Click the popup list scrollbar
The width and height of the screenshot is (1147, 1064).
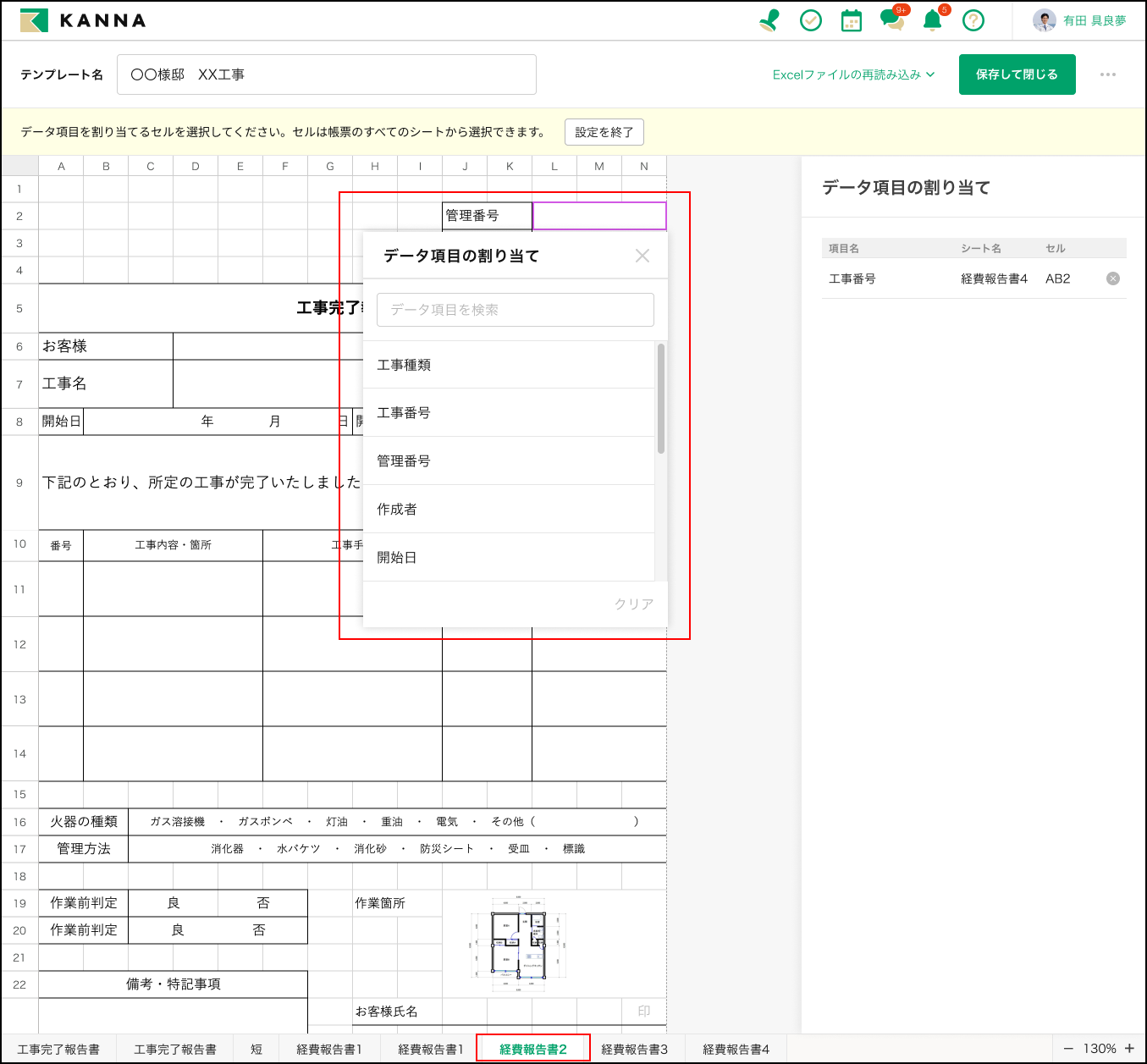click(661, 399)
